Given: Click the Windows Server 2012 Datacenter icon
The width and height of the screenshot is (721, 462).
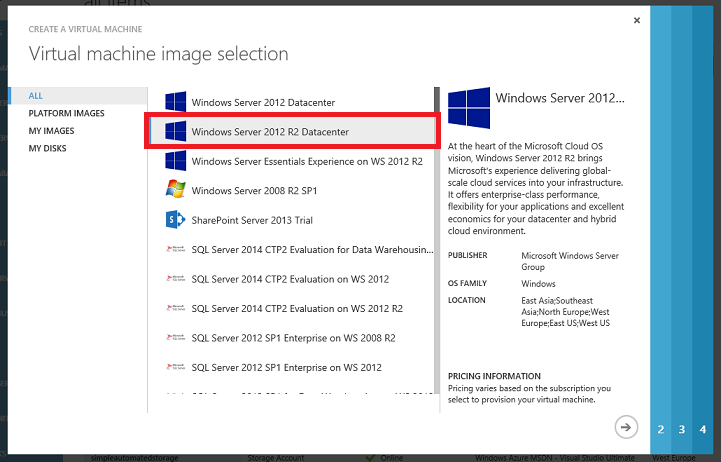Looking at the screenshot, I should 176,102.
